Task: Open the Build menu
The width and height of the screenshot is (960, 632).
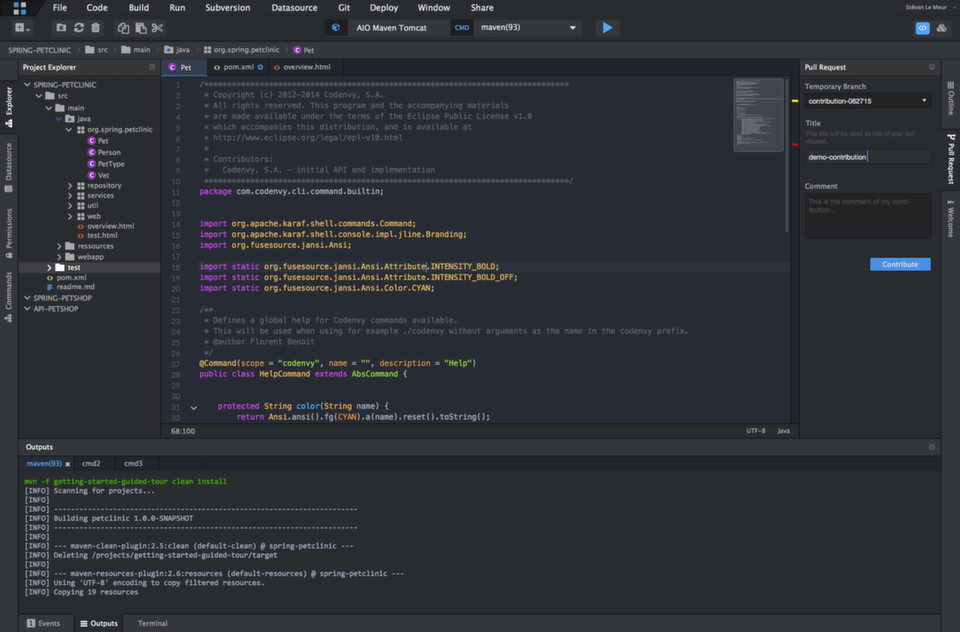Action: point(138,8)
